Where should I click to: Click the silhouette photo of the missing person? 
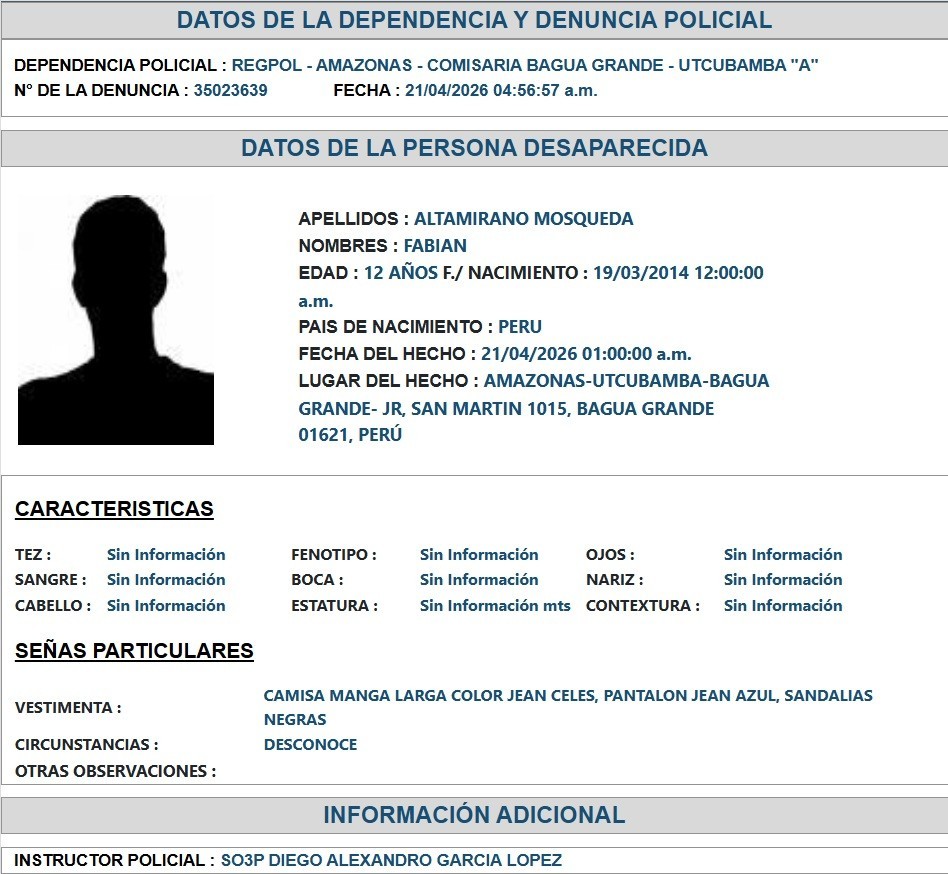[116, 319]
